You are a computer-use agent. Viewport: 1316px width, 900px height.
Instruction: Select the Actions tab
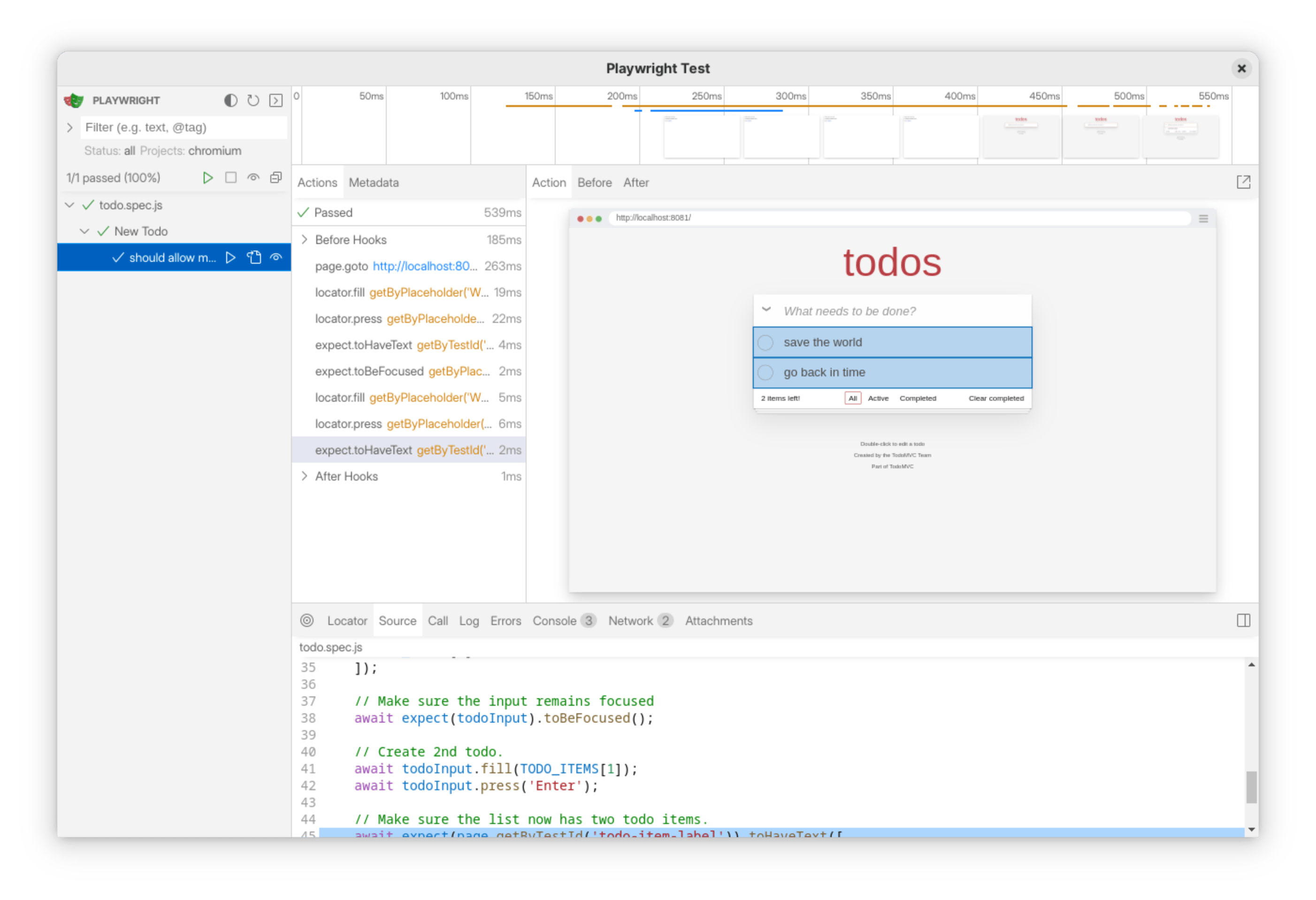(x=317, y=182)
